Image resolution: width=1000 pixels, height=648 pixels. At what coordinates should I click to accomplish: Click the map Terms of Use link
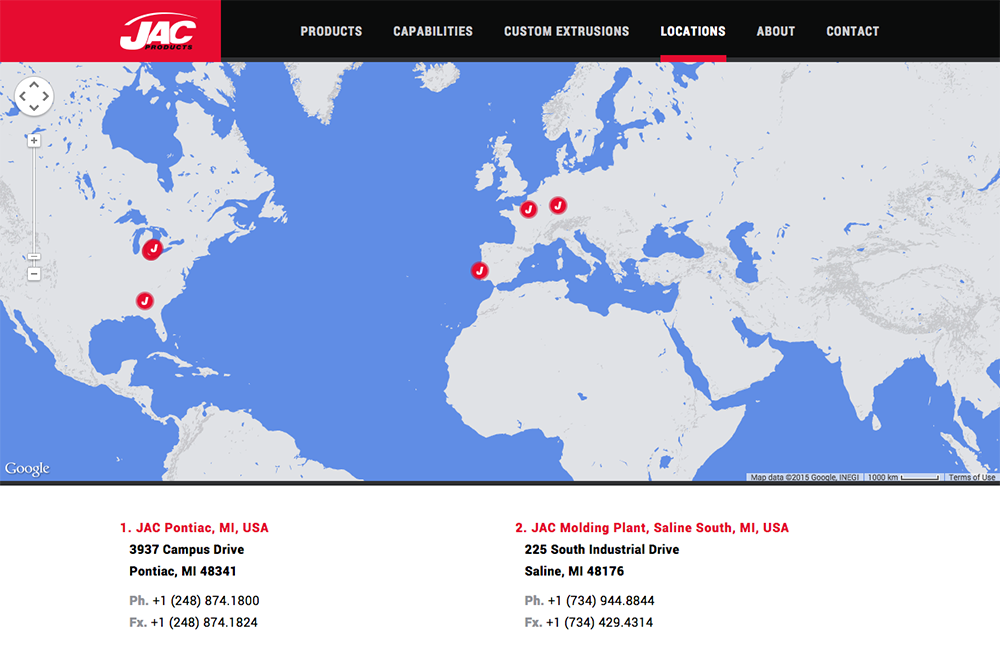pos(972,477)
